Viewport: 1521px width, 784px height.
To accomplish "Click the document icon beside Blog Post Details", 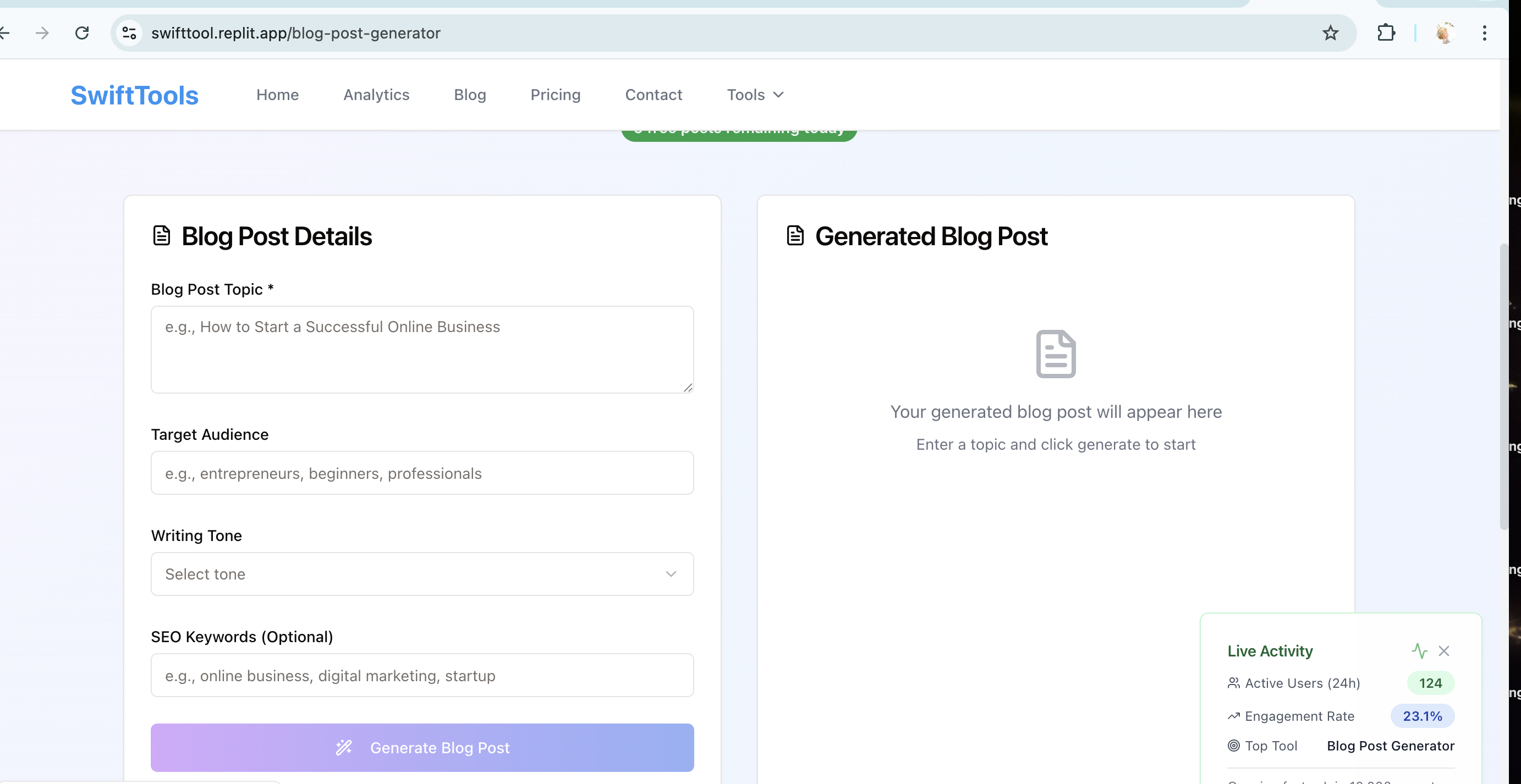I will pyautogui.click(x=161, y=235).
